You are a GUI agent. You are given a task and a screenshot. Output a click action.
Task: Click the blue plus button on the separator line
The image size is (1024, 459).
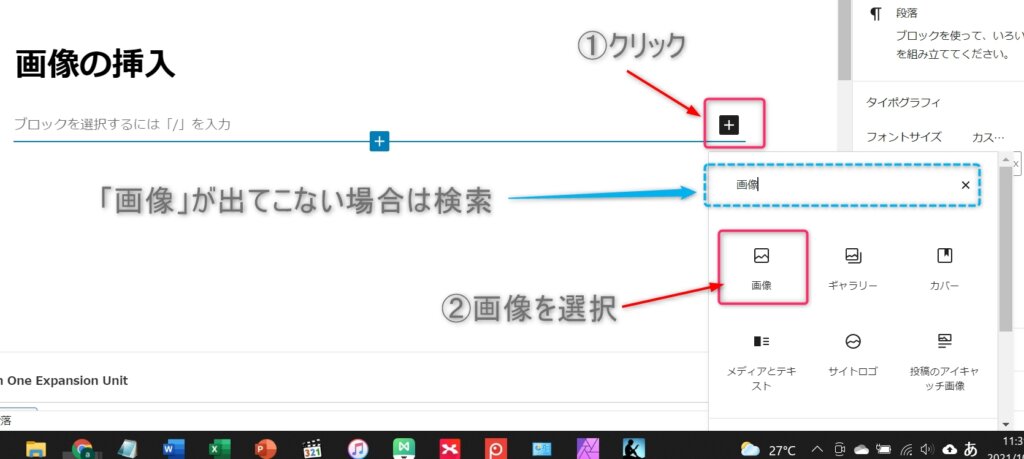tap(379, 141)
